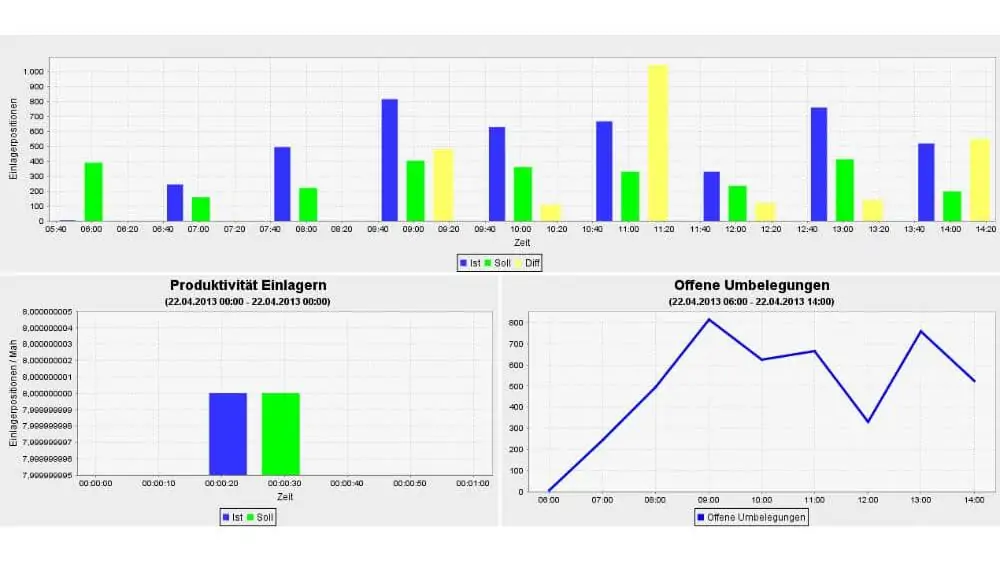Click the blue Ist bar before 13:00
1000x562 pixels.
[x=818, y=164]
